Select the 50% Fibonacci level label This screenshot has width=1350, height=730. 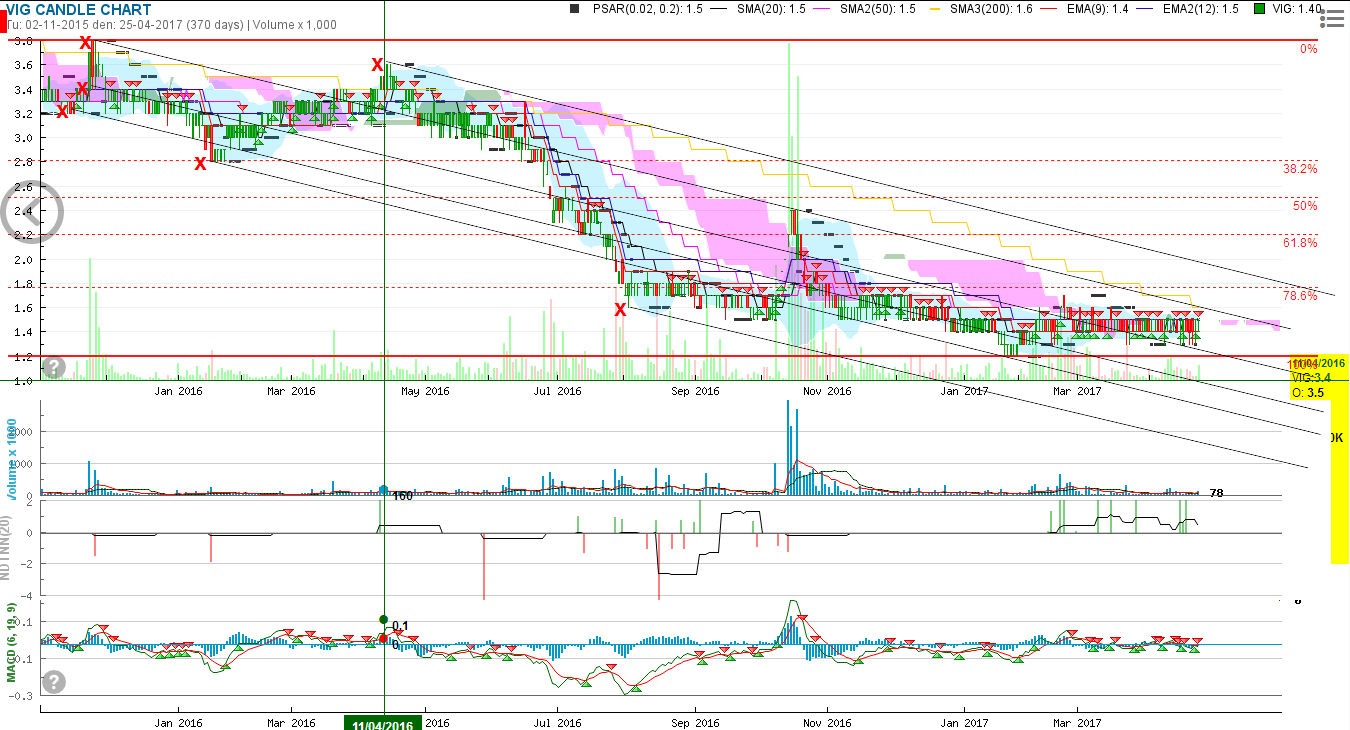click(1305, 205)
